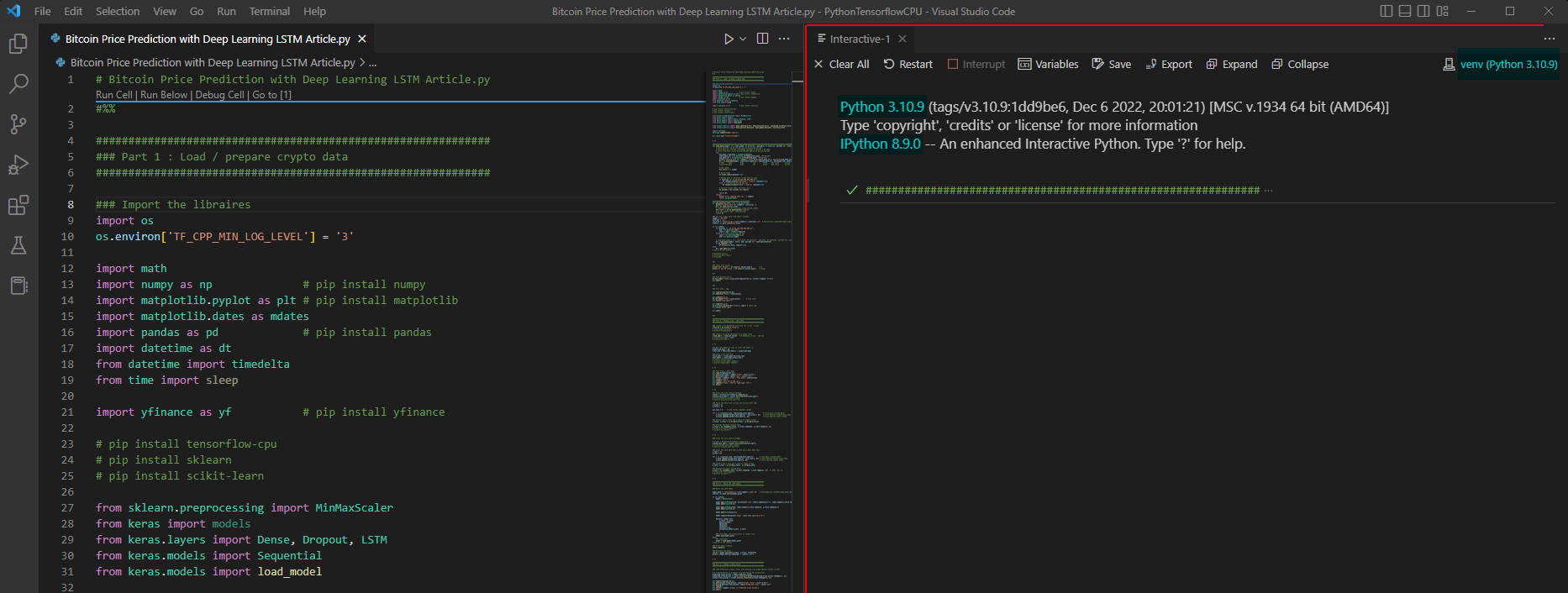Click Run Cell code lens

114,95
